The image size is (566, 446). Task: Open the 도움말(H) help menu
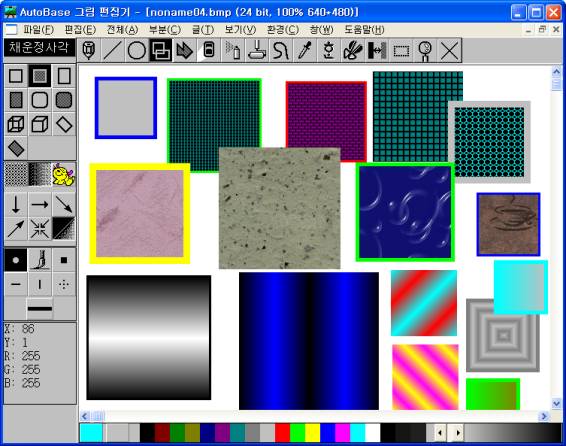[x=364, y=30]
